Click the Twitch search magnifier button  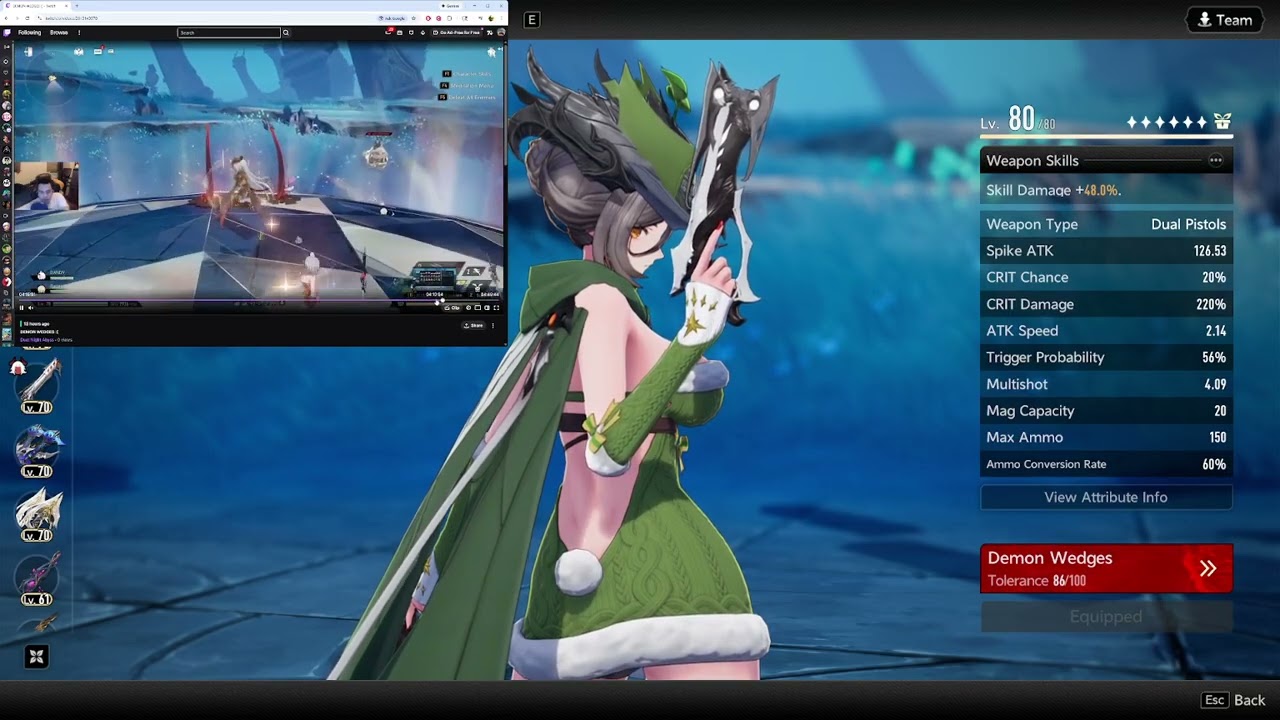tap(286, 32)
